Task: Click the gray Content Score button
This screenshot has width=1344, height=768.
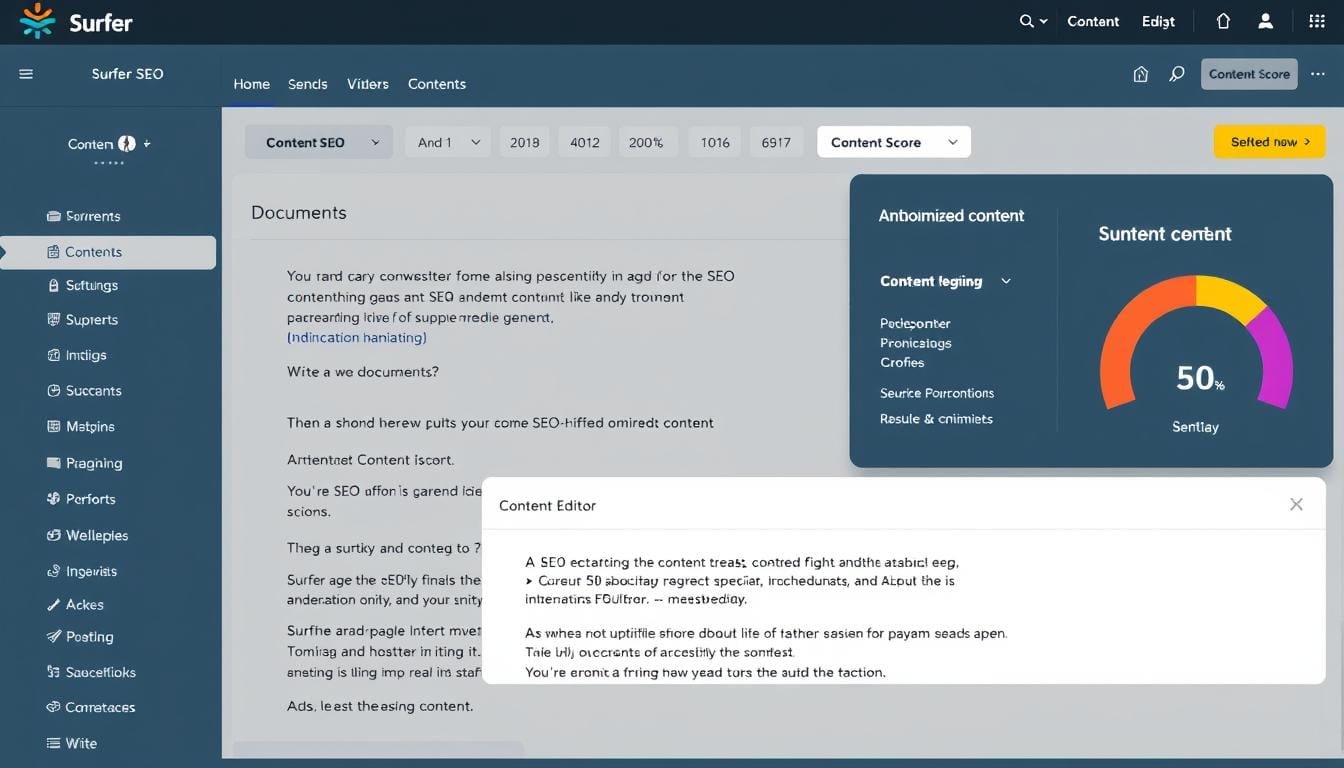Action: [x=1248, y=74]
